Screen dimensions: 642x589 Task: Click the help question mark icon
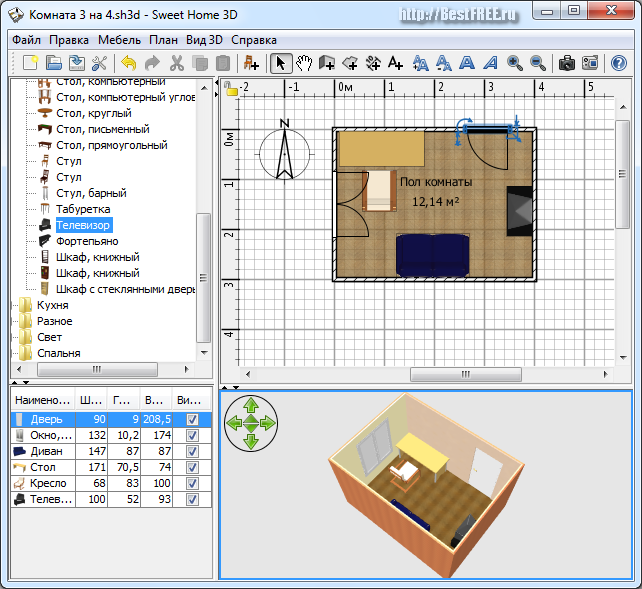pos(618,63)
